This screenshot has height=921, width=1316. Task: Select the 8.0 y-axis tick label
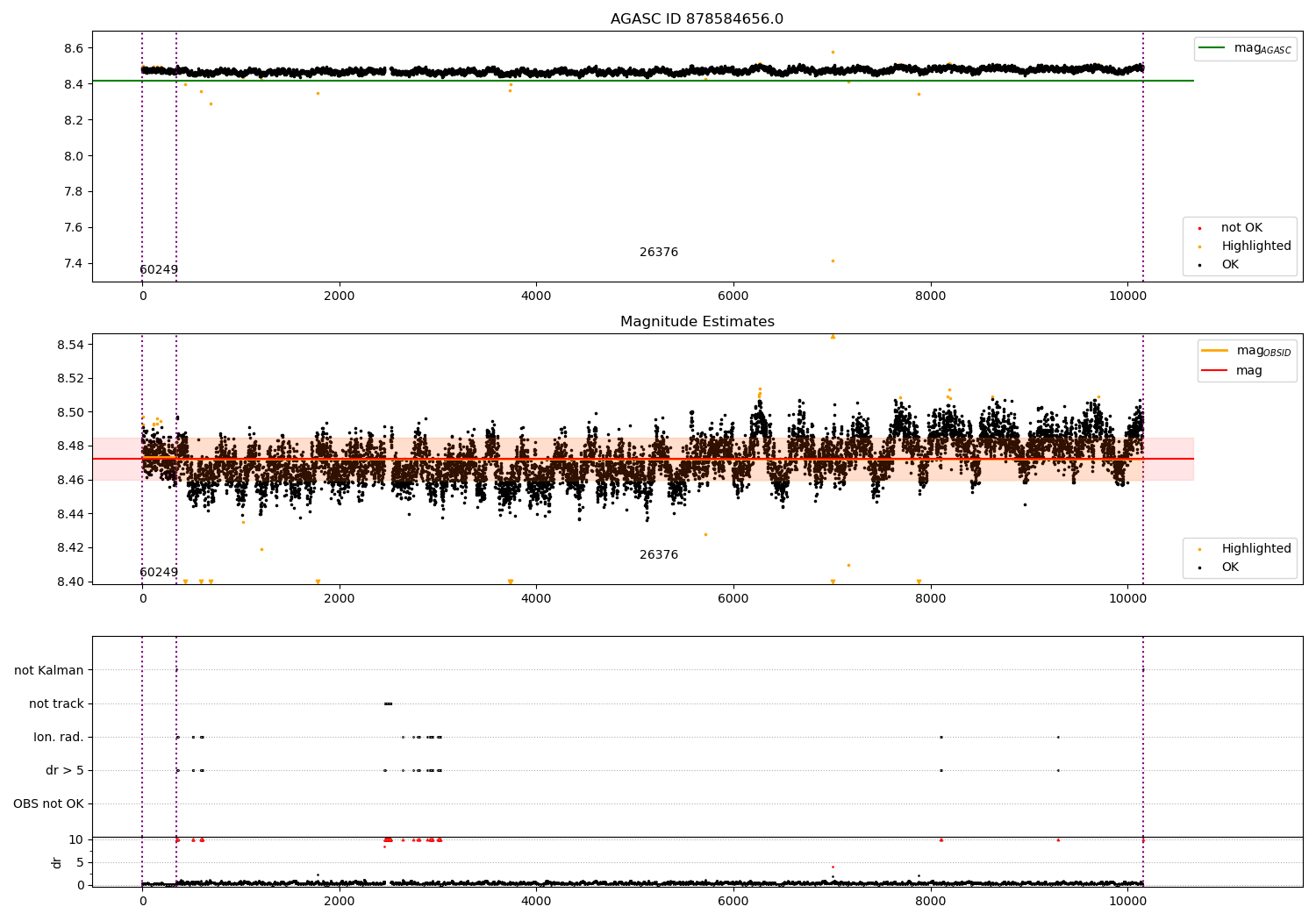pos(74,156)
